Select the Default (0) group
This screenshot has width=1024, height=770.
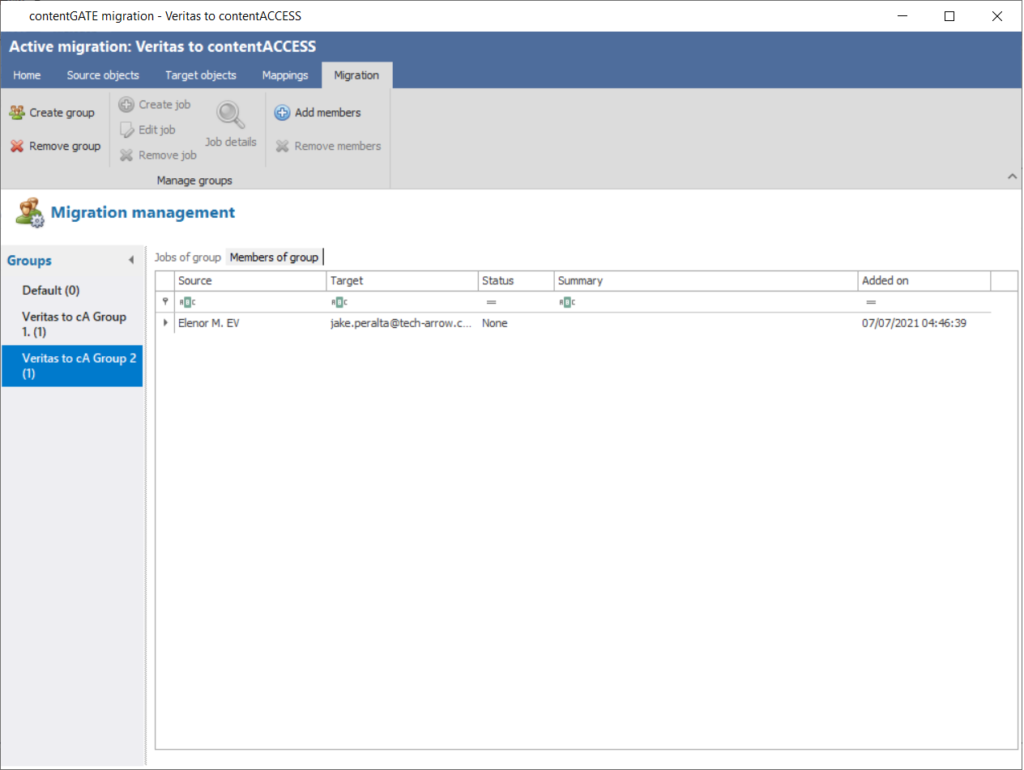50,290
